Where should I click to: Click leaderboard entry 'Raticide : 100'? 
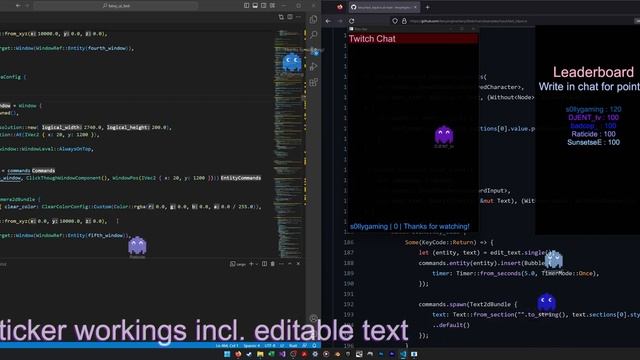point(593,134)
